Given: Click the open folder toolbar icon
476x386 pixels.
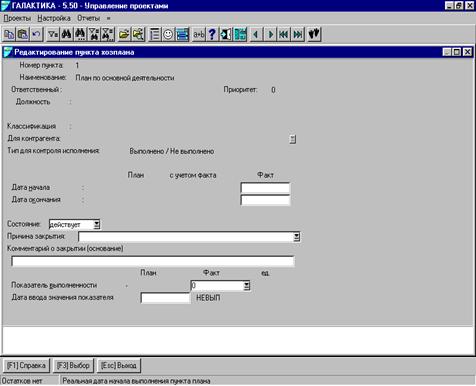Looking at the screenshot, I should point(124,34).
